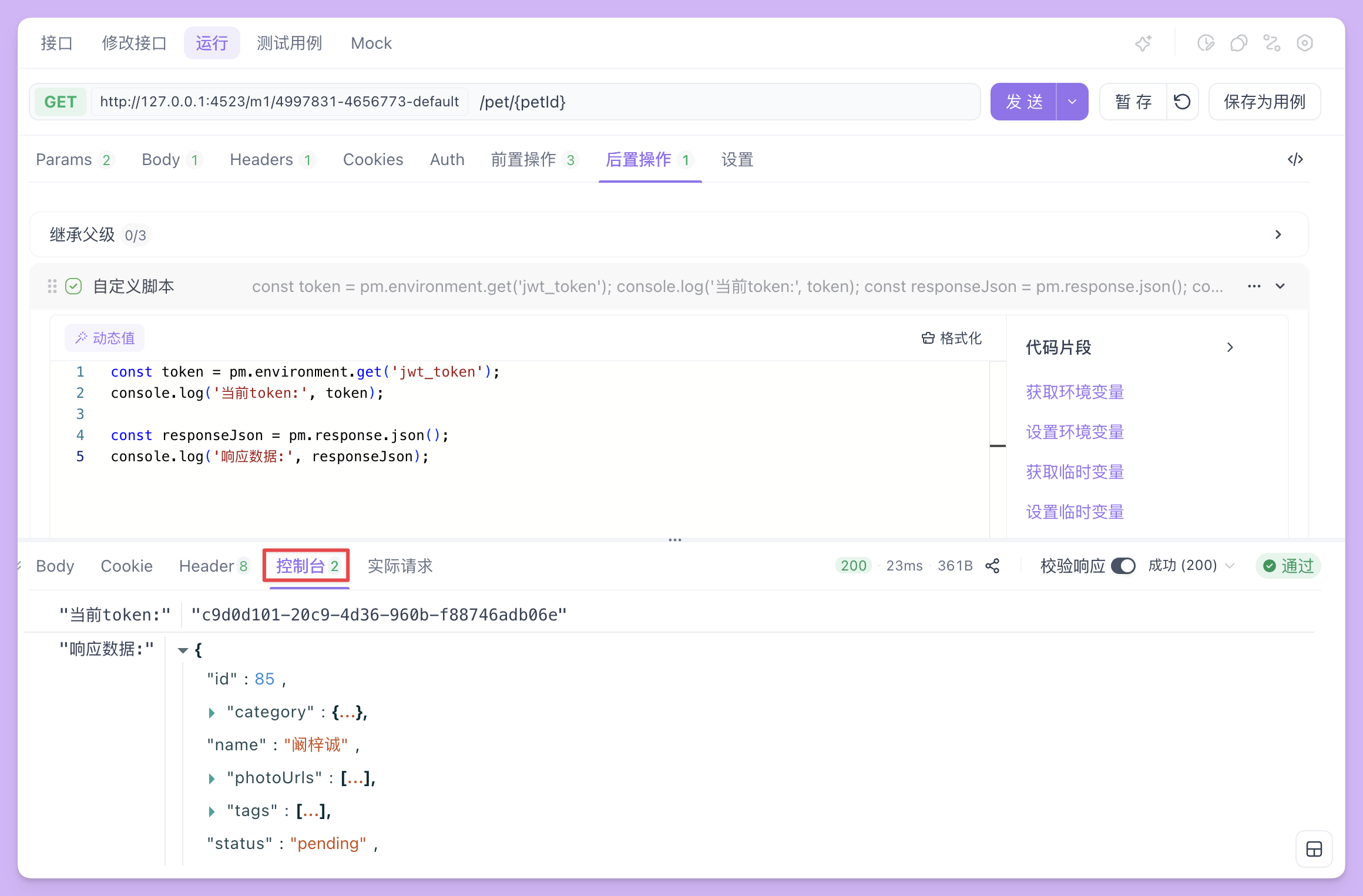Select the 运行 tab
This screenshot has width=1363, height=896.
[x=211, y=43]
